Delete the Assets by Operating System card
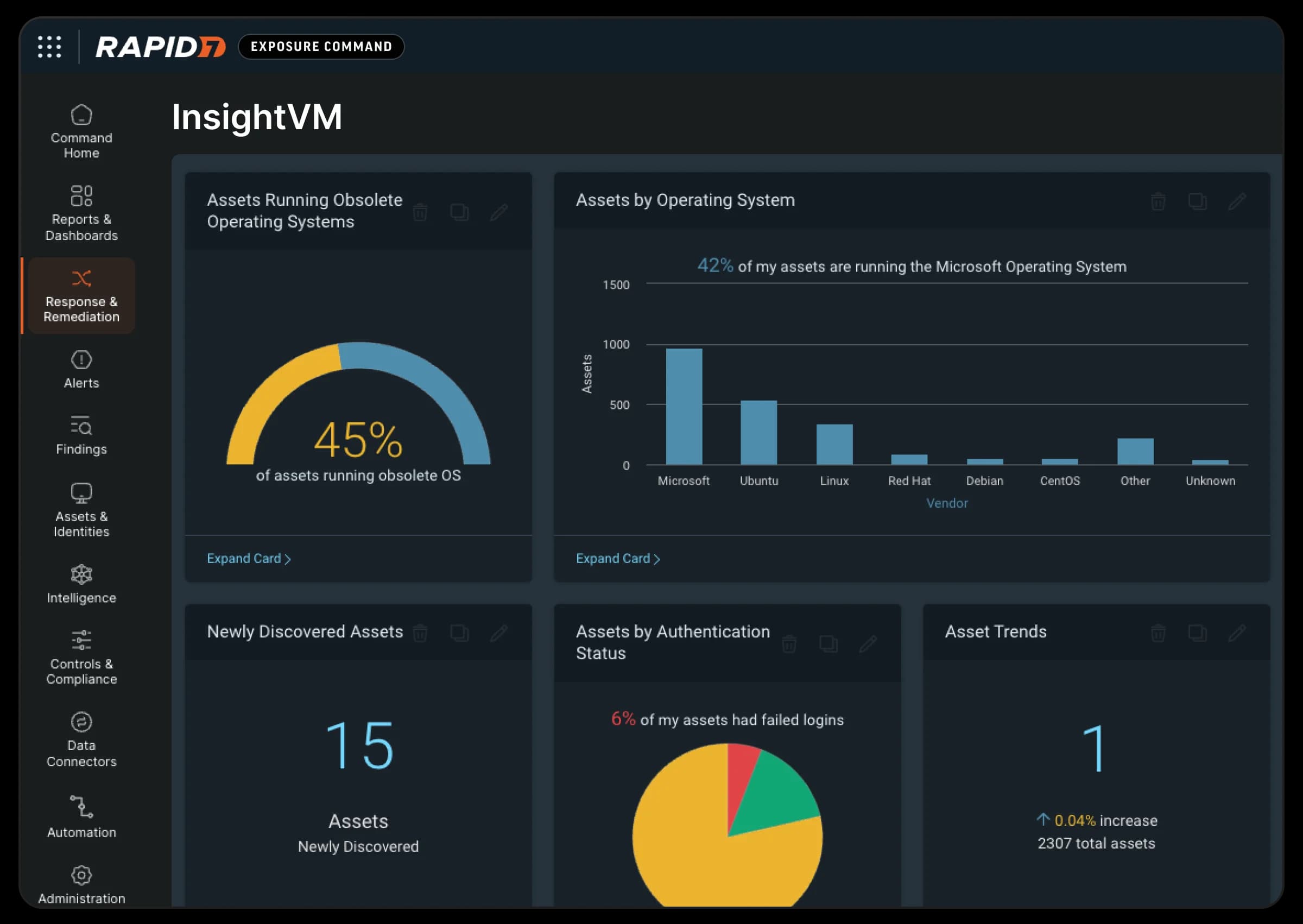Screen dimensions: 1303x924 pos(1158,201)
